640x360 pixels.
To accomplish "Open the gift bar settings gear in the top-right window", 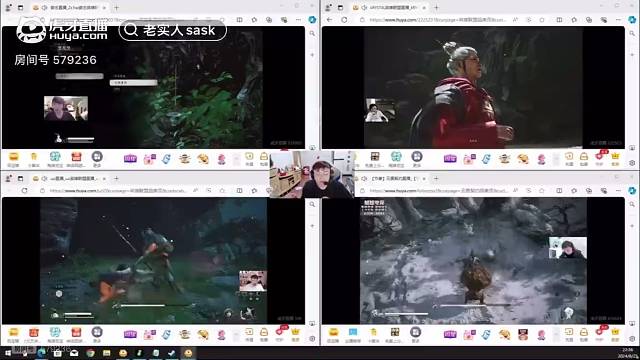I will (632, 162).
